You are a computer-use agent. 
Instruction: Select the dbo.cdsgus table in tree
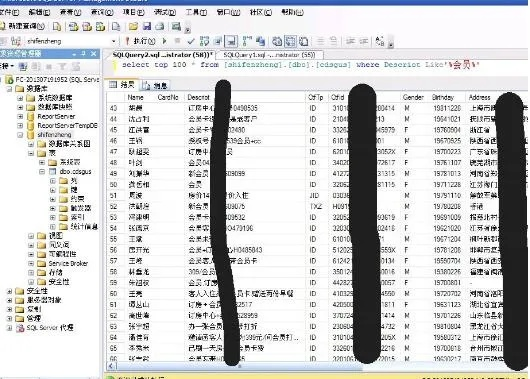75,171
